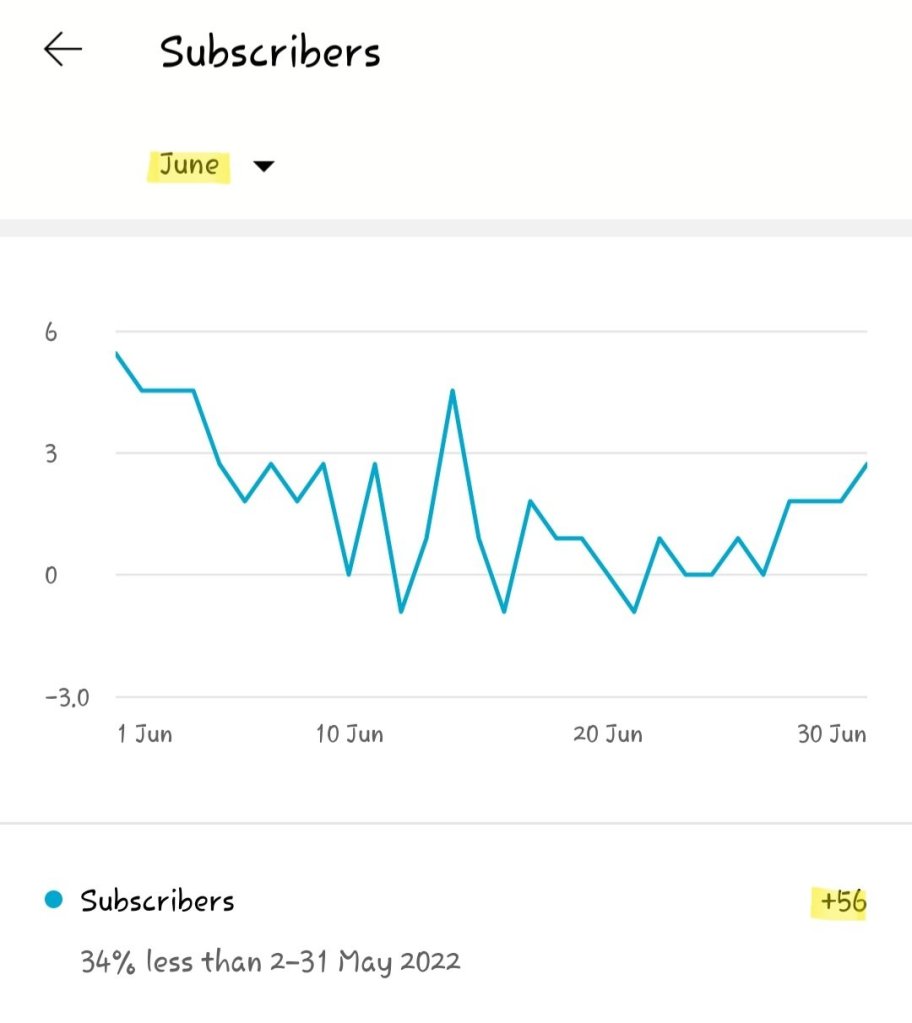This screenshot has width=912, height=1023.
Task: Click the y-axis label −3.0
Action: pos(66,697)
